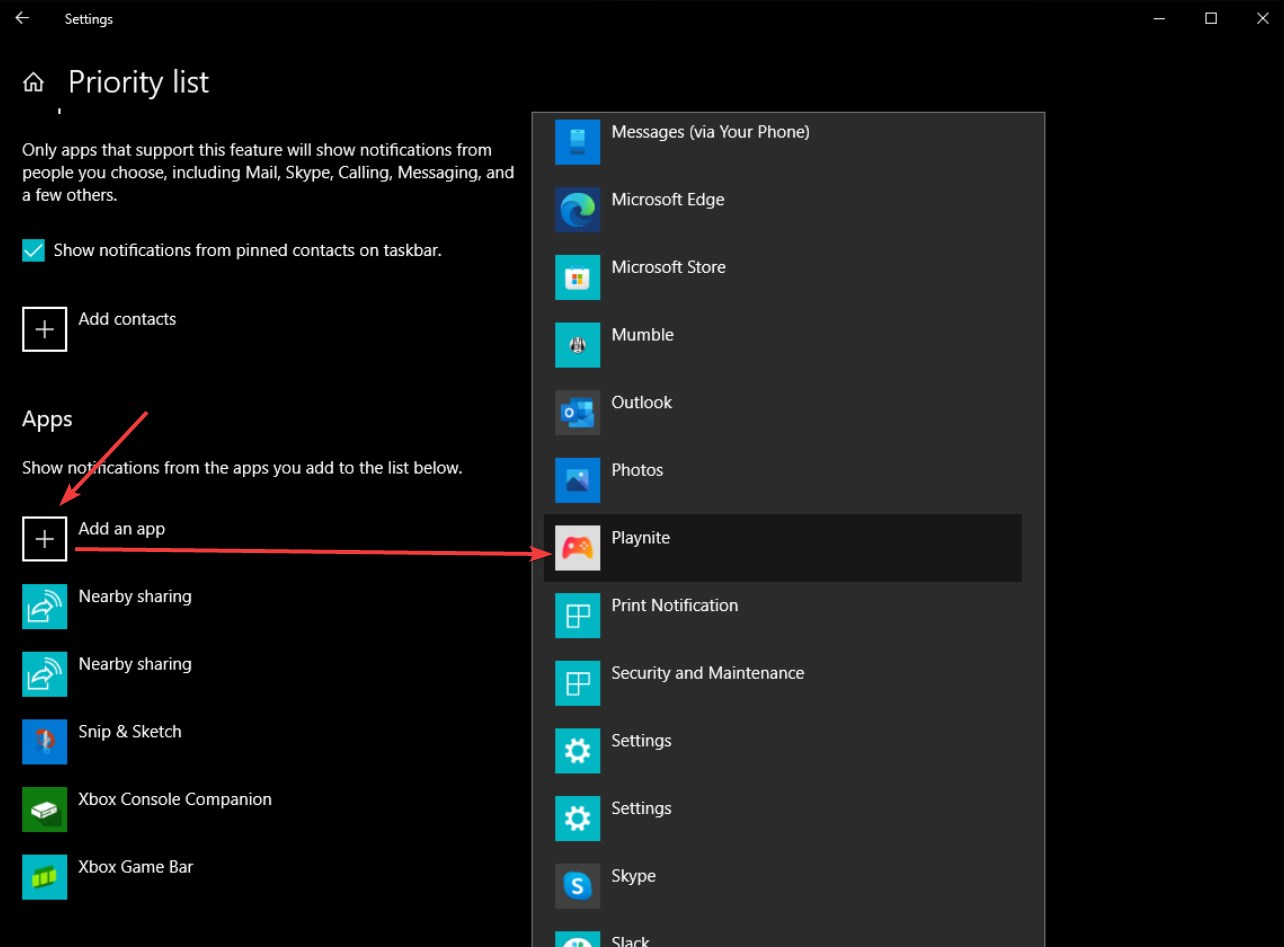Click the Outlook icon in app list
Screen dimensions: 1284x947
coord(578,413)
